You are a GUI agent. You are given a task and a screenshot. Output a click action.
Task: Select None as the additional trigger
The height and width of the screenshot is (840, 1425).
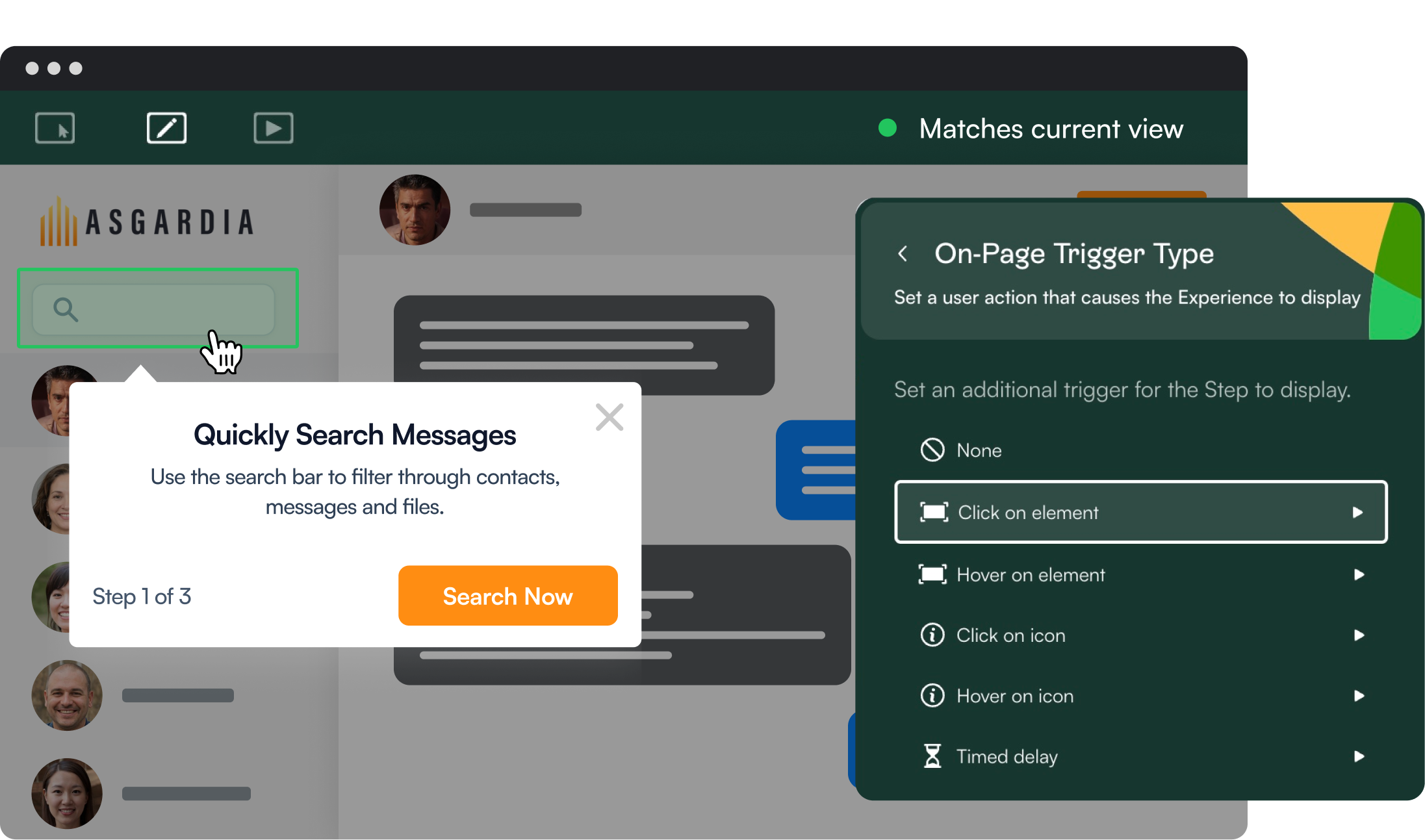coord(978,450)
